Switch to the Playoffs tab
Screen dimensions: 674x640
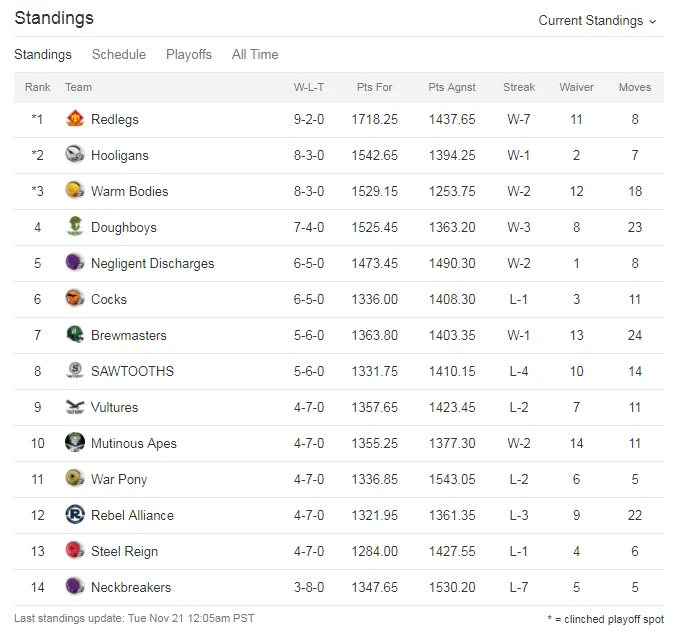coord(189,55)
